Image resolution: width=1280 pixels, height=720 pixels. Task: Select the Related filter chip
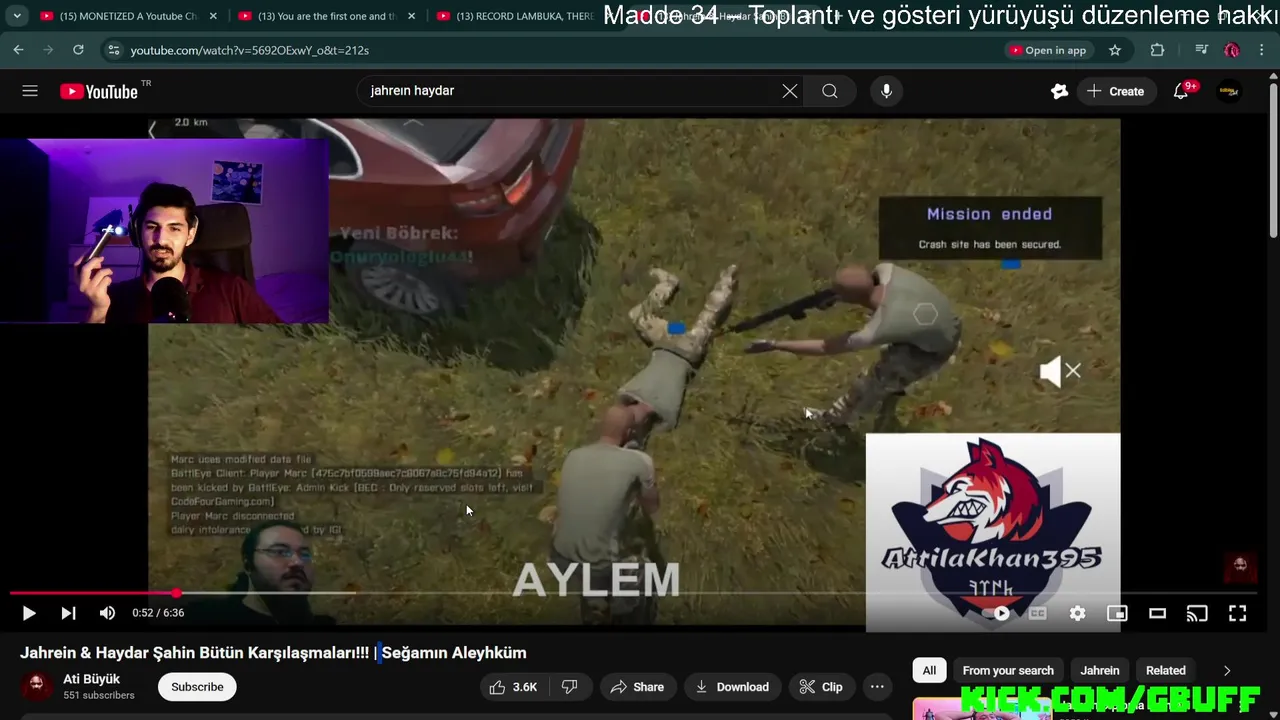(1166, 671)
